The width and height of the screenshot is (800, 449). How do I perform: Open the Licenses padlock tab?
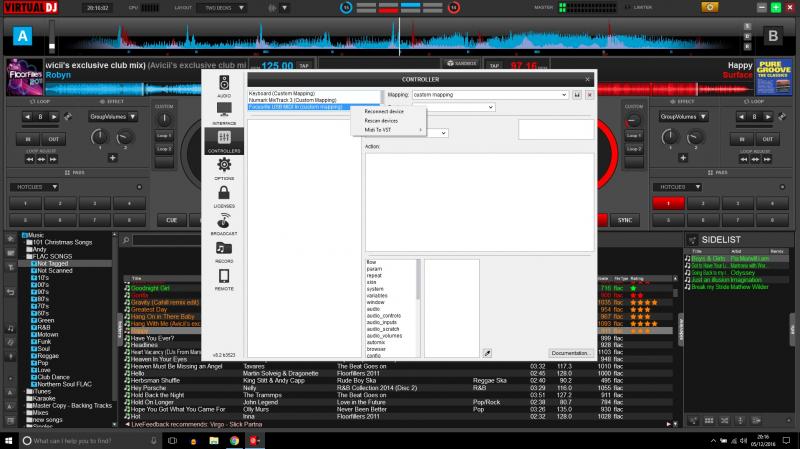pyautogui.click(x=224, y=196)
